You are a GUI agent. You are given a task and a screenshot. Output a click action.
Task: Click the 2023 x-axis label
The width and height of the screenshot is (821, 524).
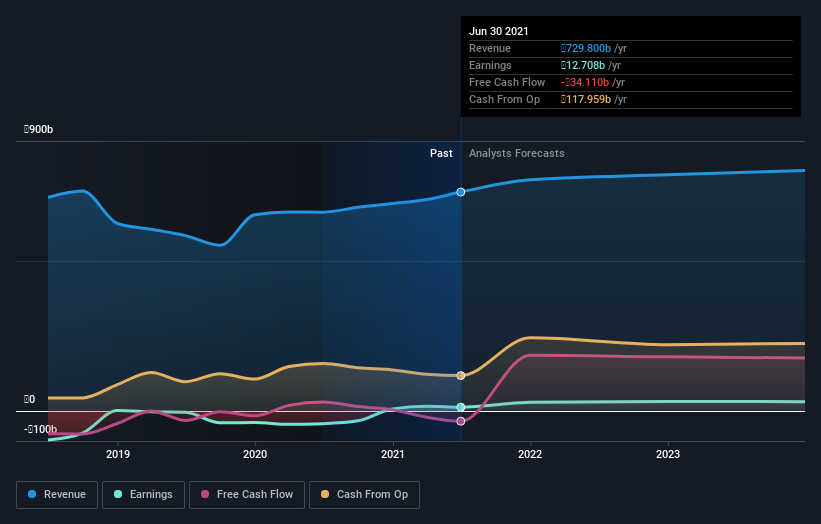[668, 454]
